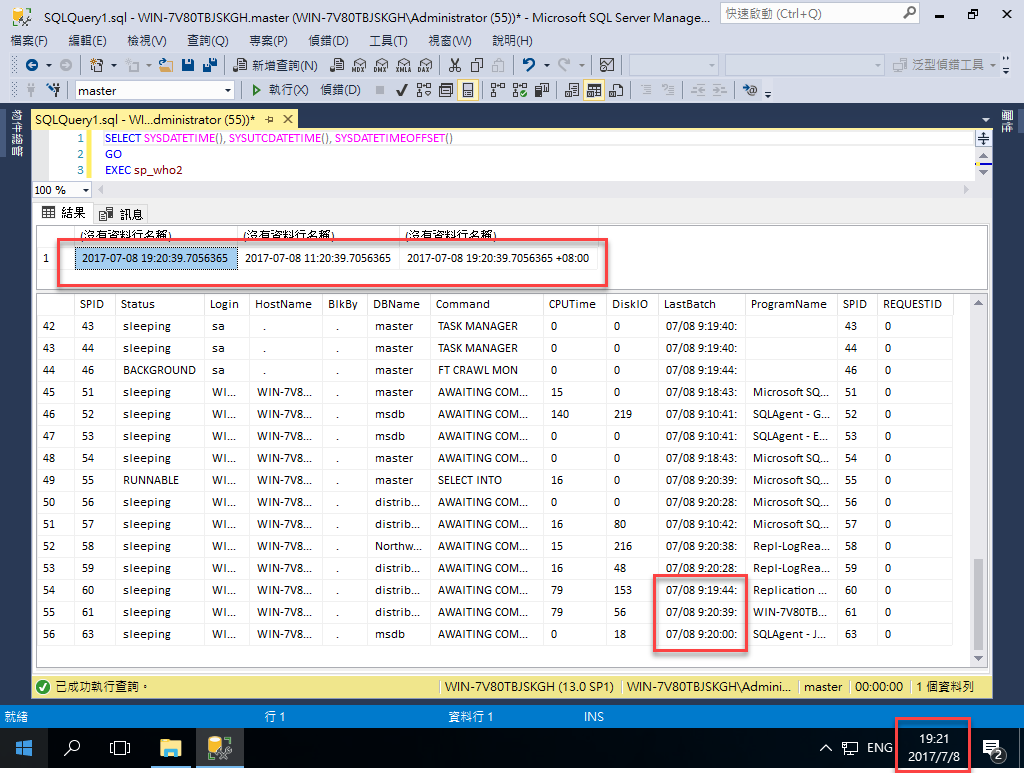Viewport: 1024px width, 773px height.
Task: Open the master database dropdown
Action: coord(228,90)
